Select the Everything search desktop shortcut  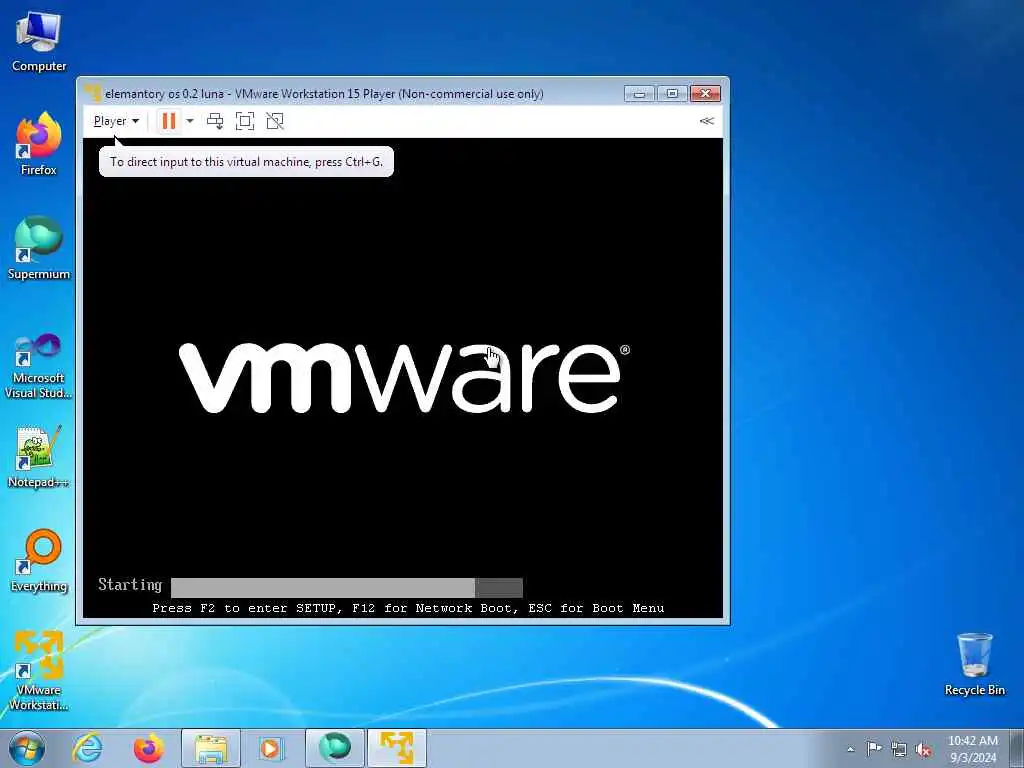39,560
